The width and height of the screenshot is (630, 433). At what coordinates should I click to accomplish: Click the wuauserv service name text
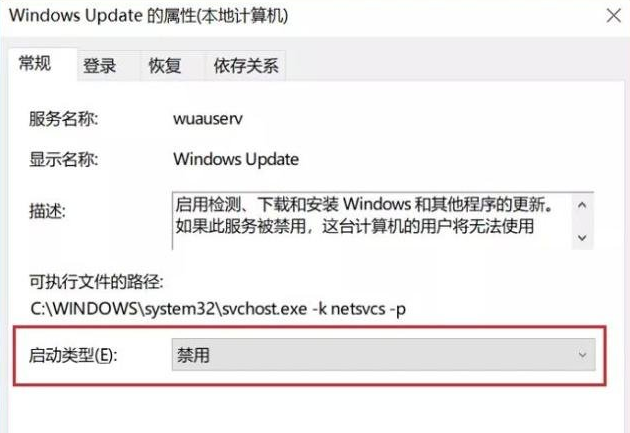click(x=208, y=119)
